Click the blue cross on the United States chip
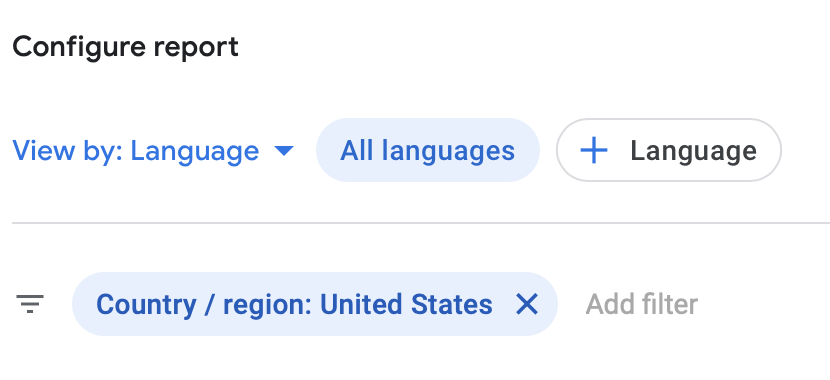Viewport: 830px width, 380px height. (527, 304)
